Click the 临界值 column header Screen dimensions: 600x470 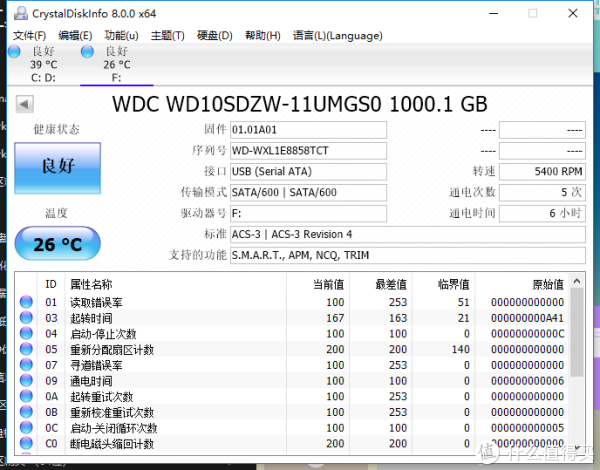coord(443,284)
